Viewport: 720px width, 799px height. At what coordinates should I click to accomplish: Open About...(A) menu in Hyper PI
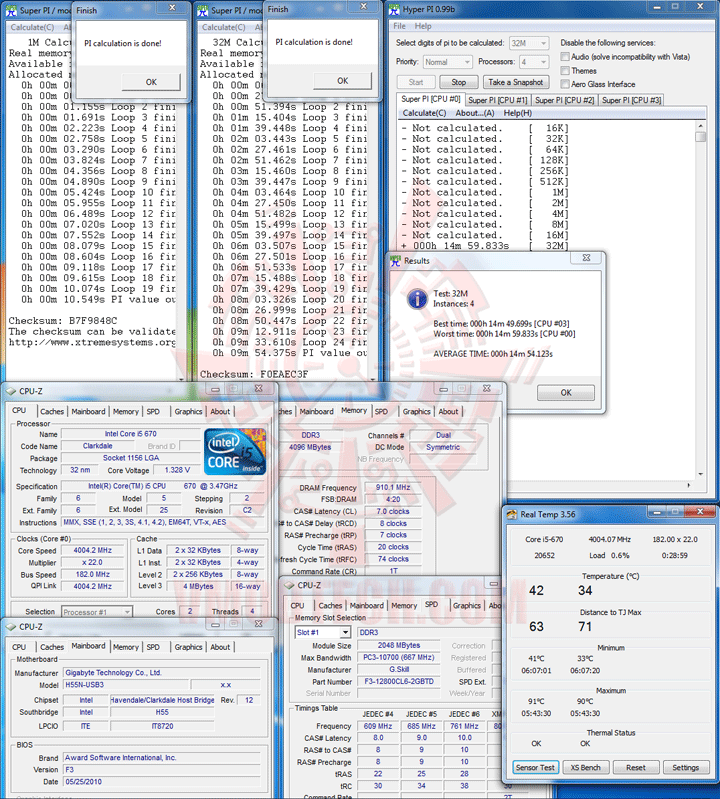tap(475, 113)
